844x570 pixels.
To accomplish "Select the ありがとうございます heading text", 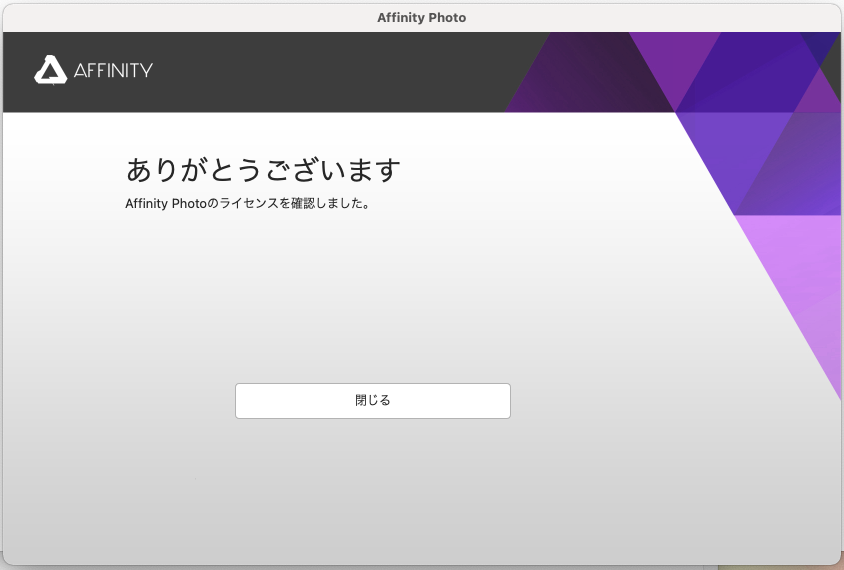I will pyautogui.click(x=263, y=170).
